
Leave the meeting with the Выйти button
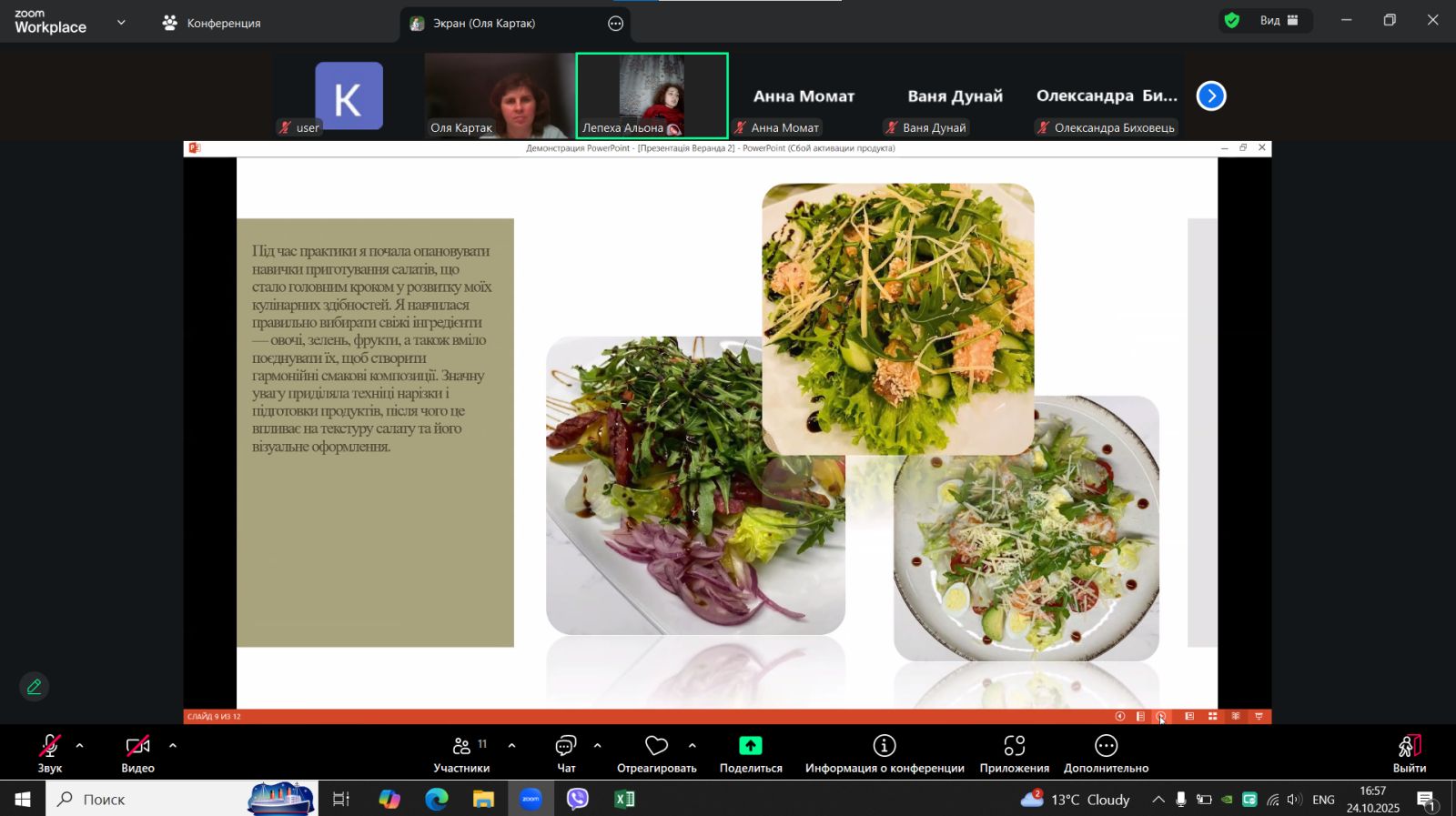click(1409, 752)
